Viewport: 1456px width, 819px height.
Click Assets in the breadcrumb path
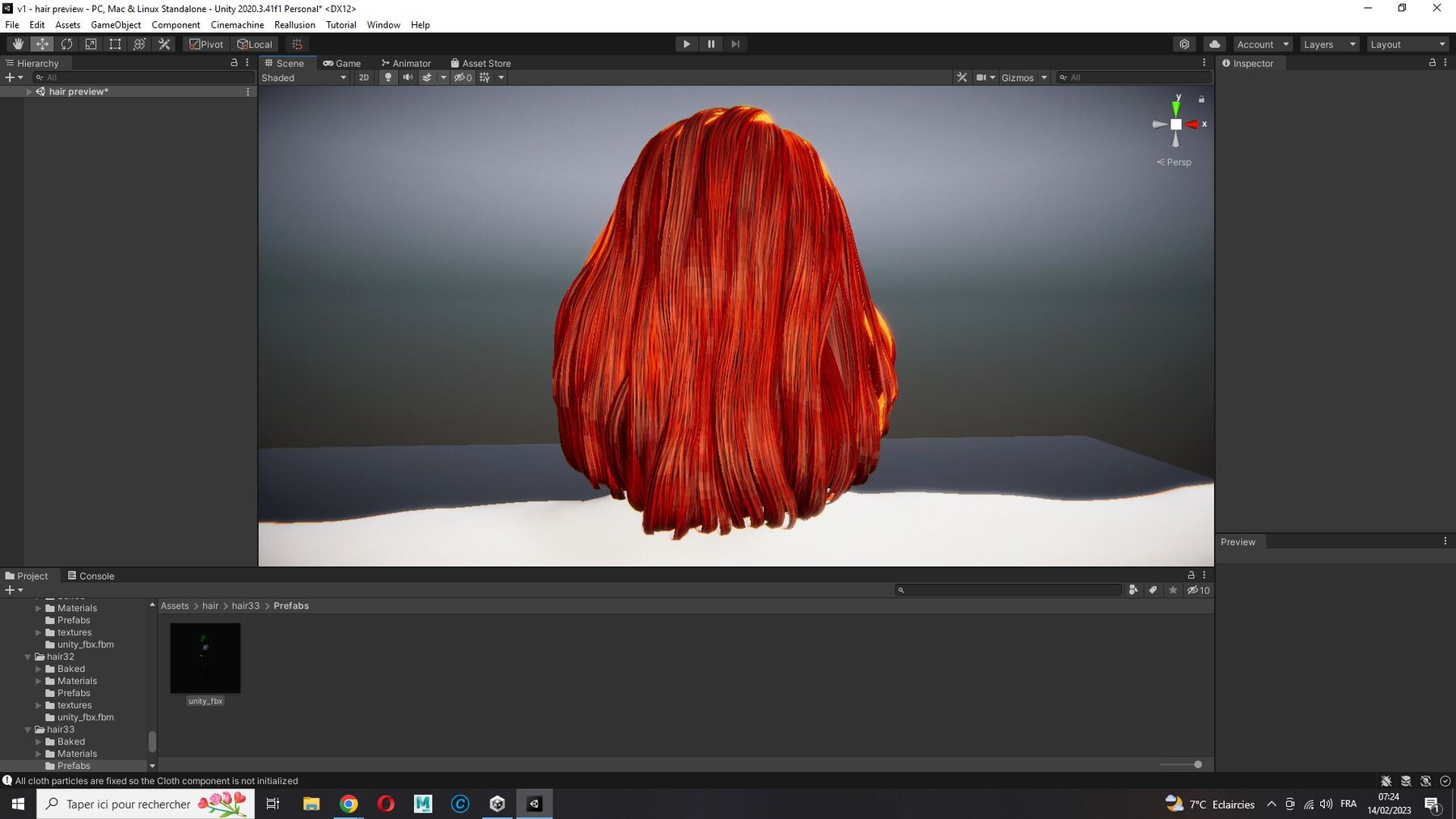(x=175, y=606)
